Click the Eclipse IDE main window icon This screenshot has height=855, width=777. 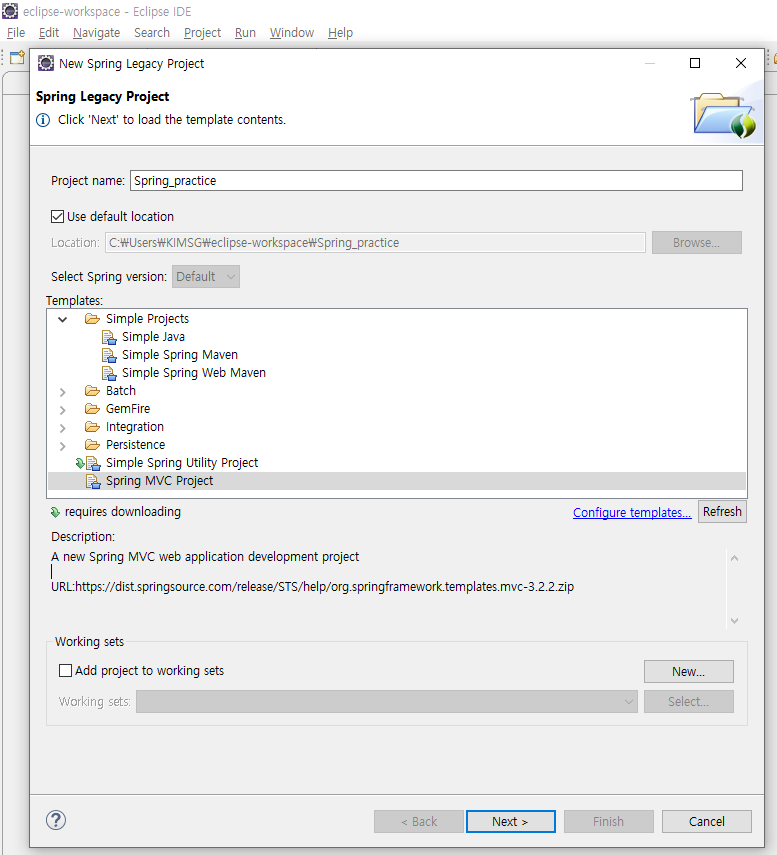point(10,11)
